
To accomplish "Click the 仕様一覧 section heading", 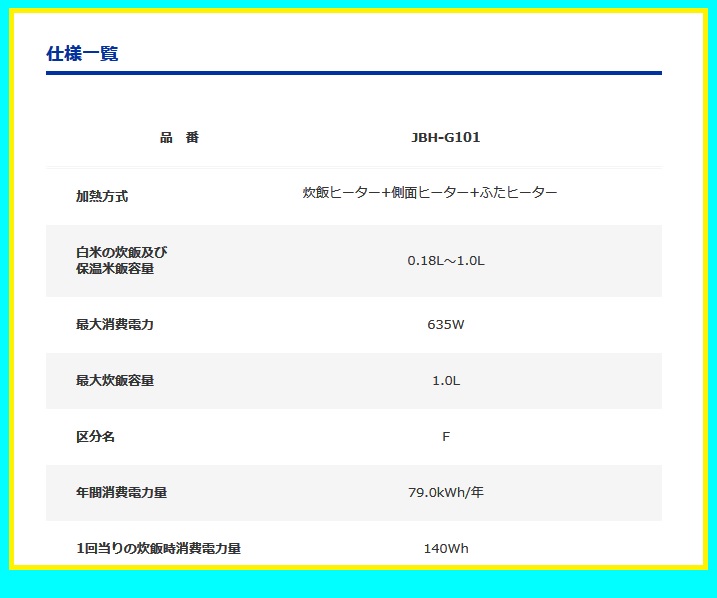I will 82,54.
